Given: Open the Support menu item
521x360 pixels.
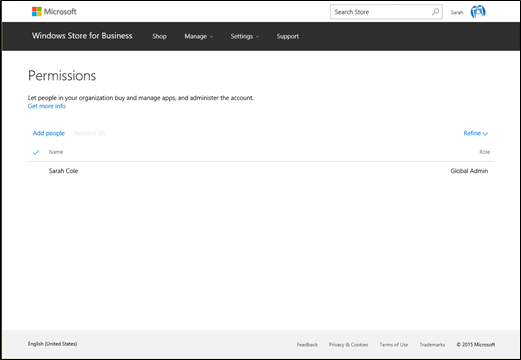Looking at the screenshot, I should [288, 36].
